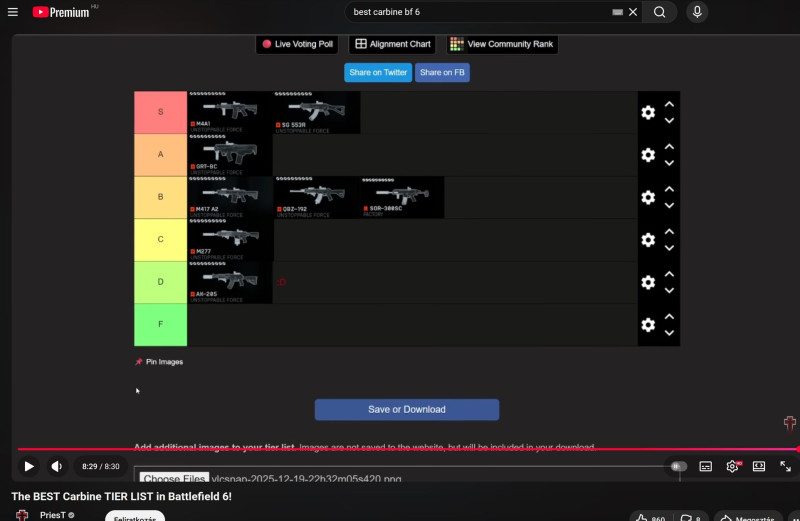Toggle the autoplay switch
The height and width of the screenshot is (521, 800).
[679, 466]
